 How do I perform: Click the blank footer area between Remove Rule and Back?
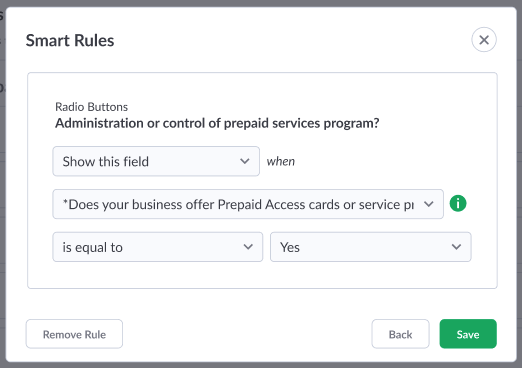pos(247,334)
